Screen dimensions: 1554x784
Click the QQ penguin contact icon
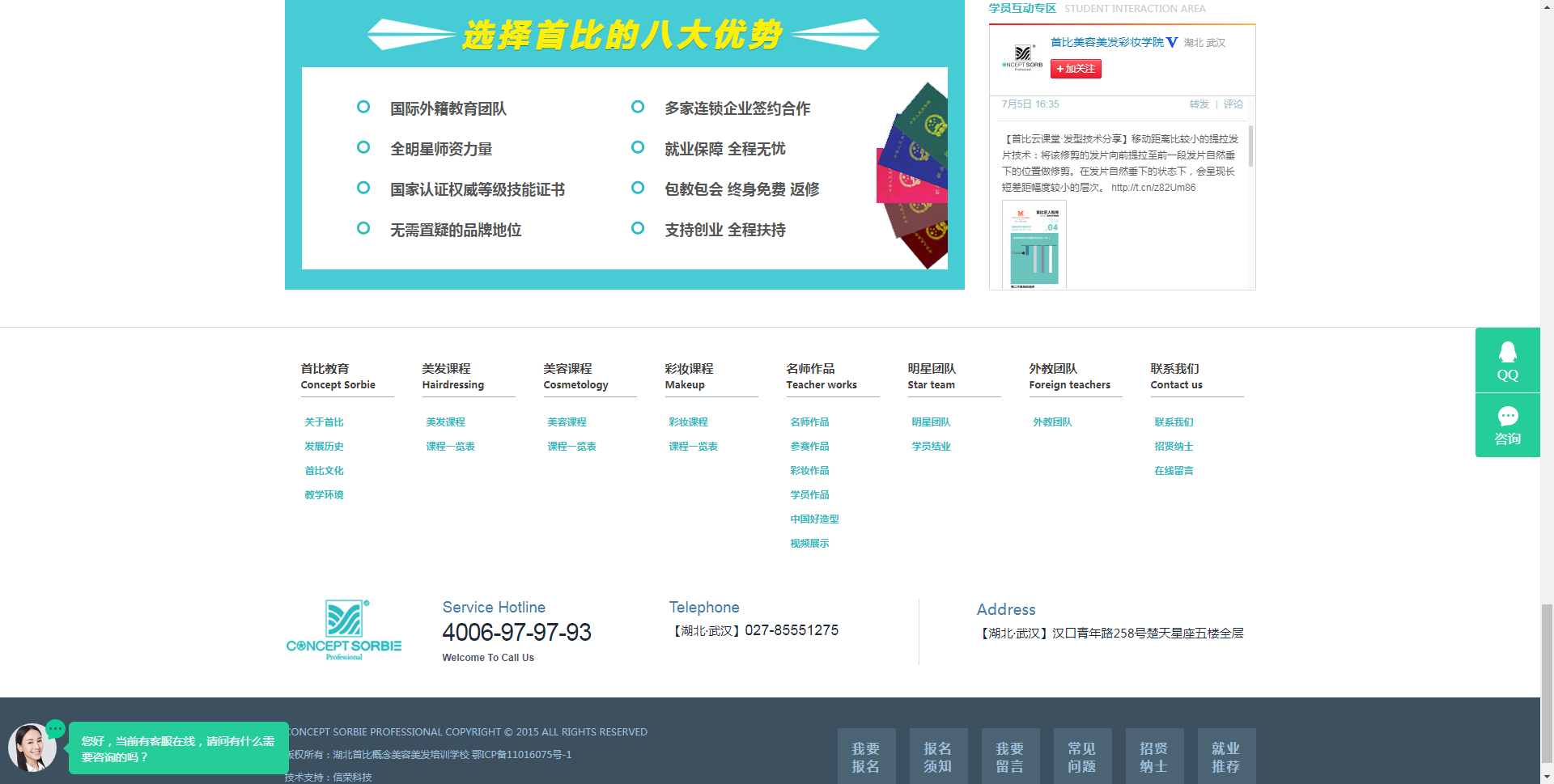pos(1507,360)
